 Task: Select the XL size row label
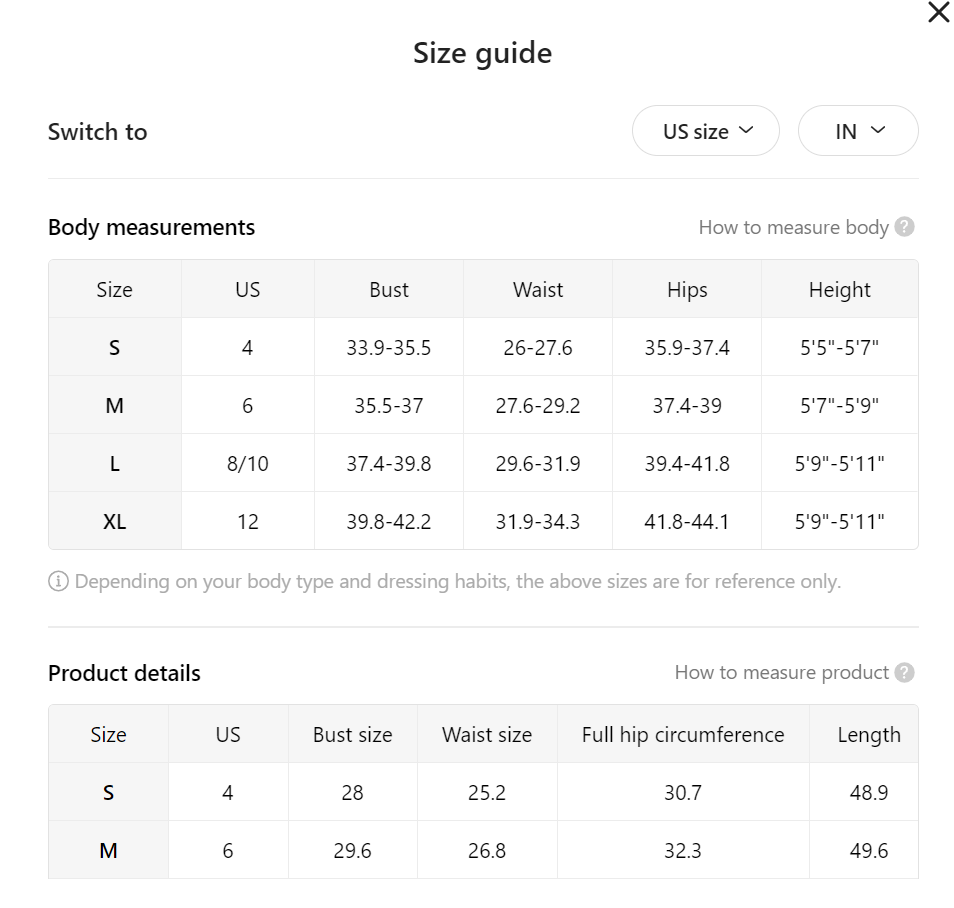[x=114, y=522]
